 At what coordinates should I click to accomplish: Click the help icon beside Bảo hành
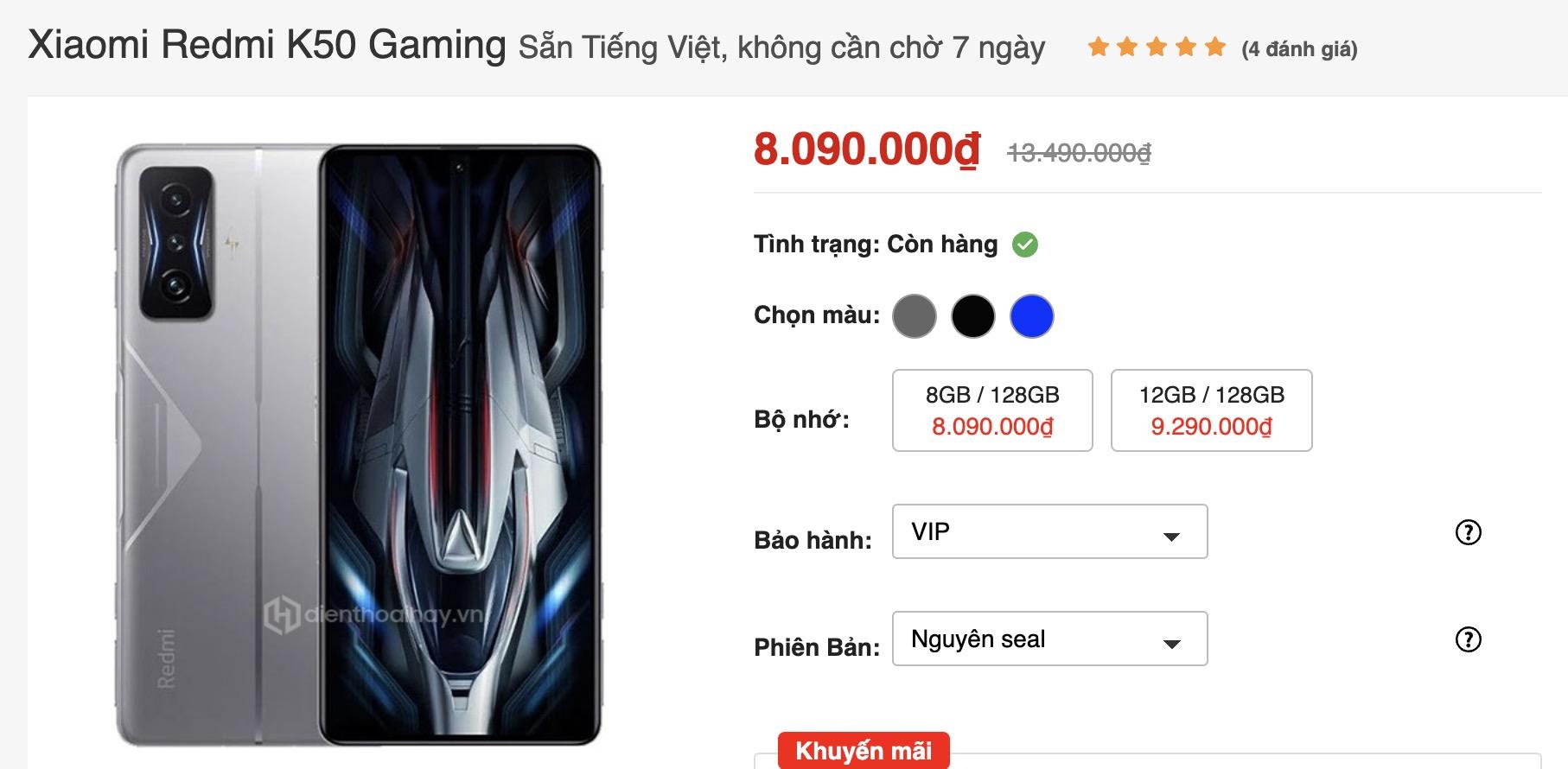[x=1469, y=532]
